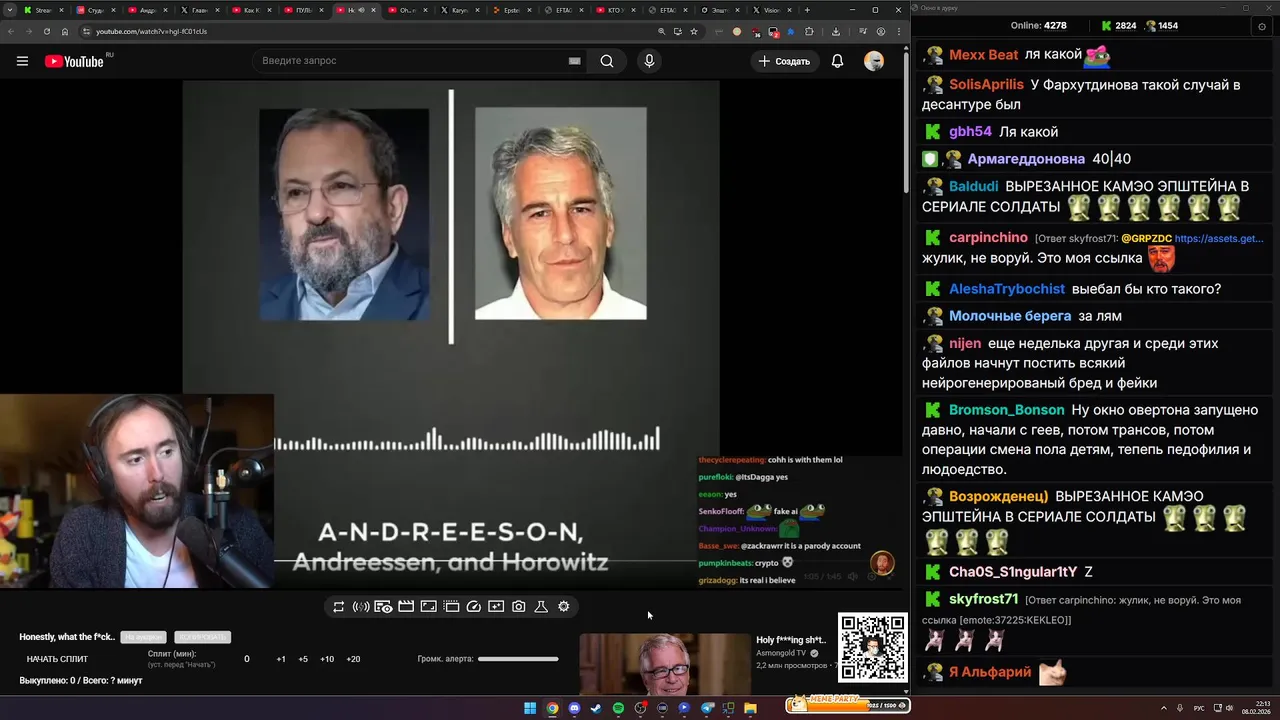The image size is (1280, 720).
Task: Add +20 minutes to split
Action: coord(353,659)
